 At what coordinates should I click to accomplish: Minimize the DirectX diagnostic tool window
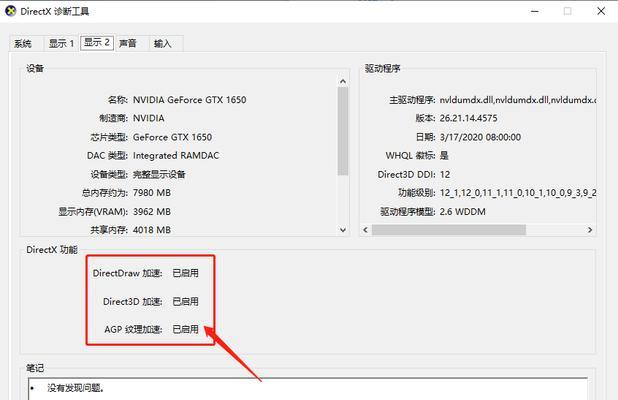click(x=534, y=11)
